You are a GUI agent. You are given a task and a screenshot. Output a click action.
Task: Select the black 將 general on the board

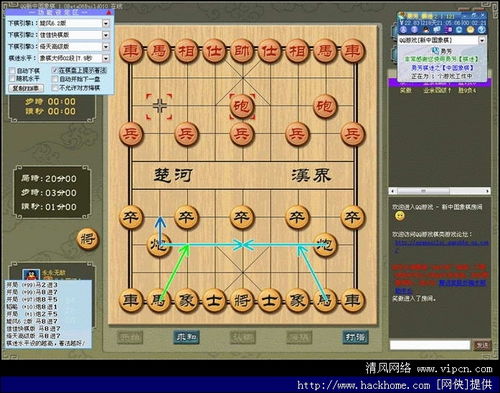242,300
